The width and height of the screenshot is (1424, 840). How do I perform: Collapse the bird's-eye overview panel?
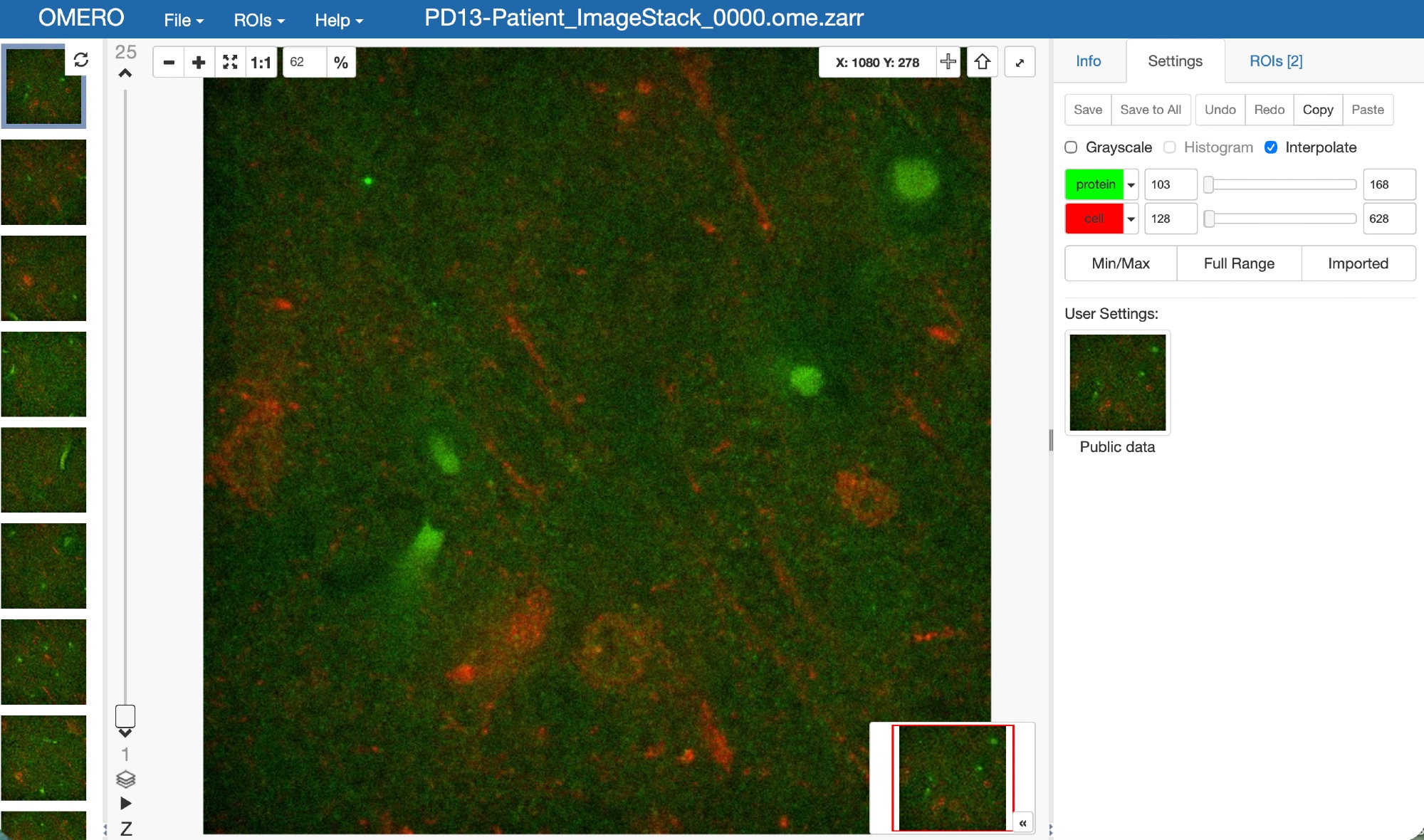(1022, 823)
